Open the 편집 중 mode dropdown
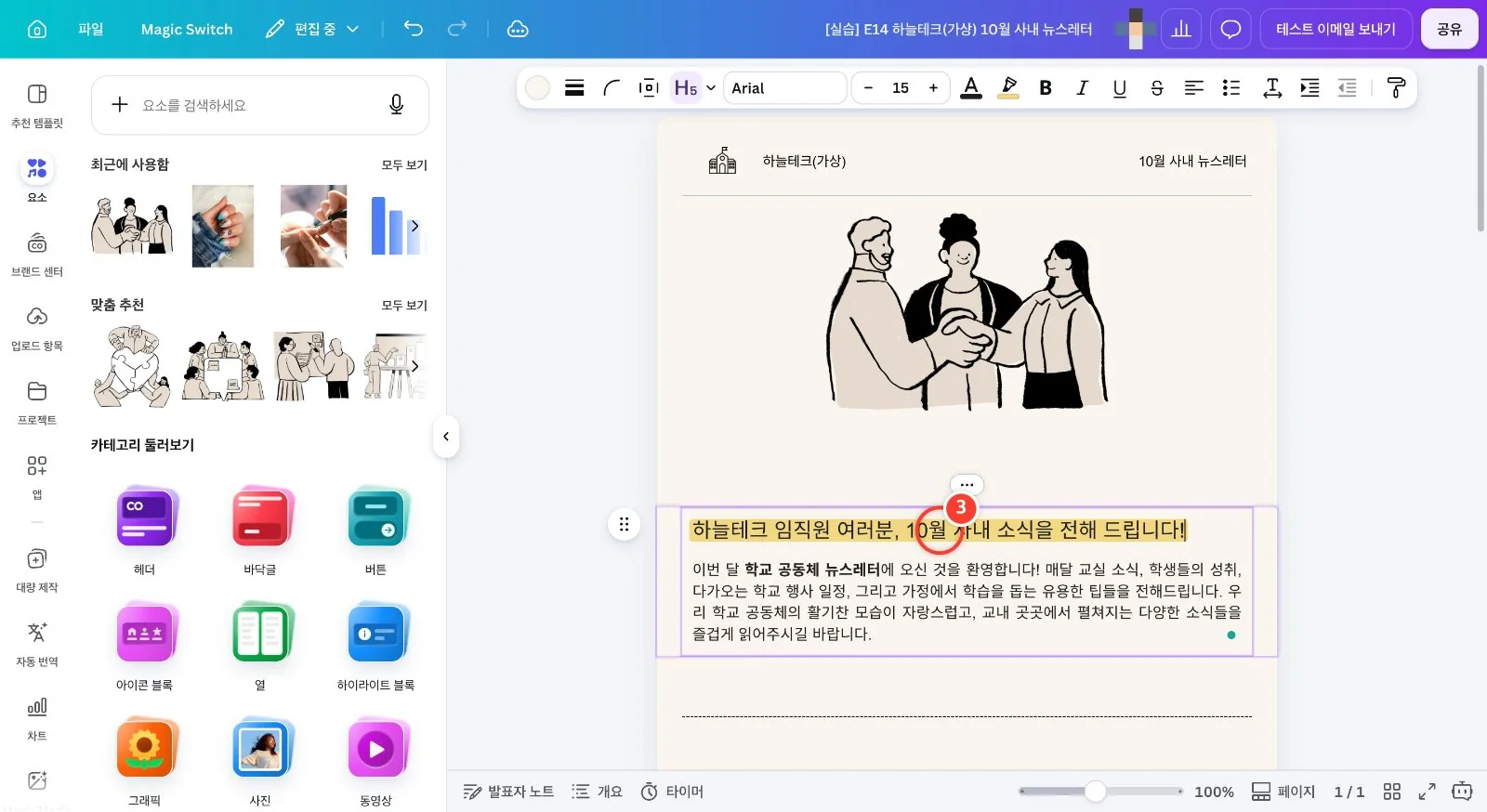The height and width of the screenshot is (812, 1487). tap(312, 29)
